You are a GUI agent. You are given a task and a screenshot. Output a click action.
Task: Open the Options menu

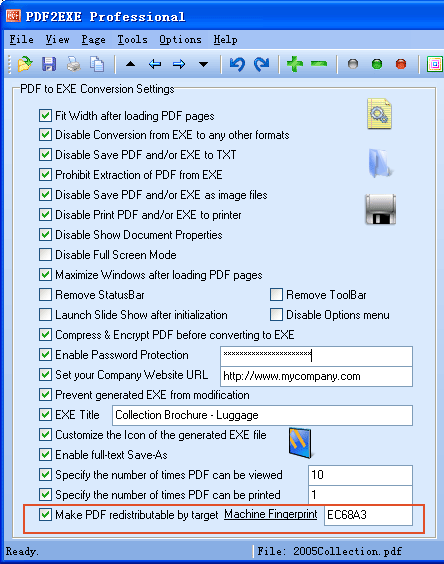(x=180, y=40)
